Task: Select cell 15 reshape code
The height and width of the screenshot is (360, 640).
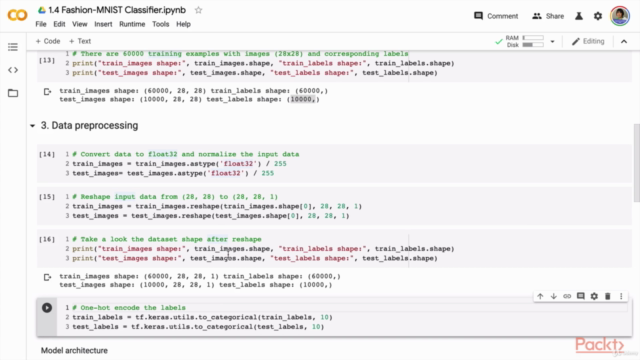Action: [334, 206]
